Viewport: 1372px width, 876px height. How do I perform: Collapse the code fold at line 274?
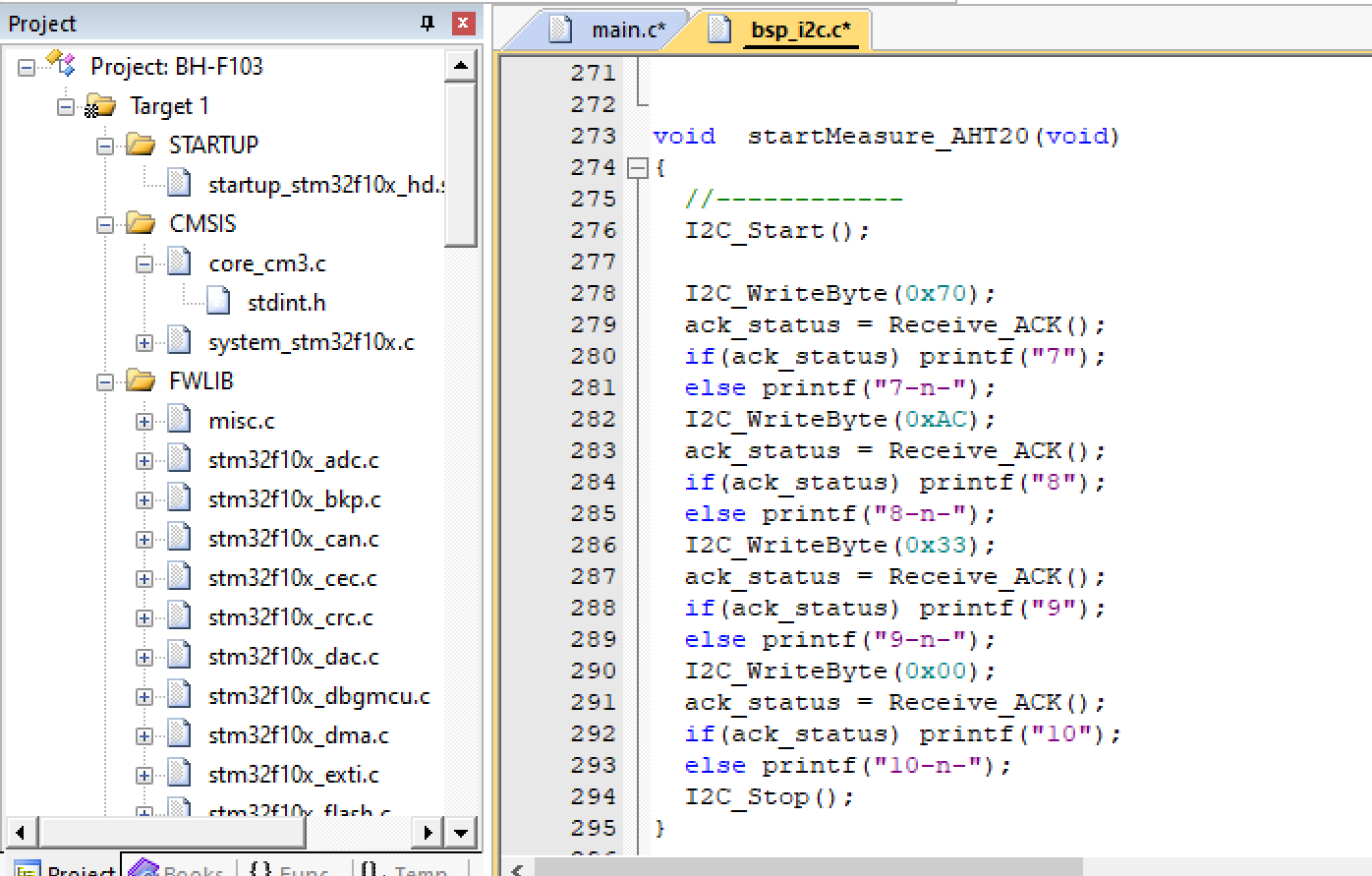638,168
